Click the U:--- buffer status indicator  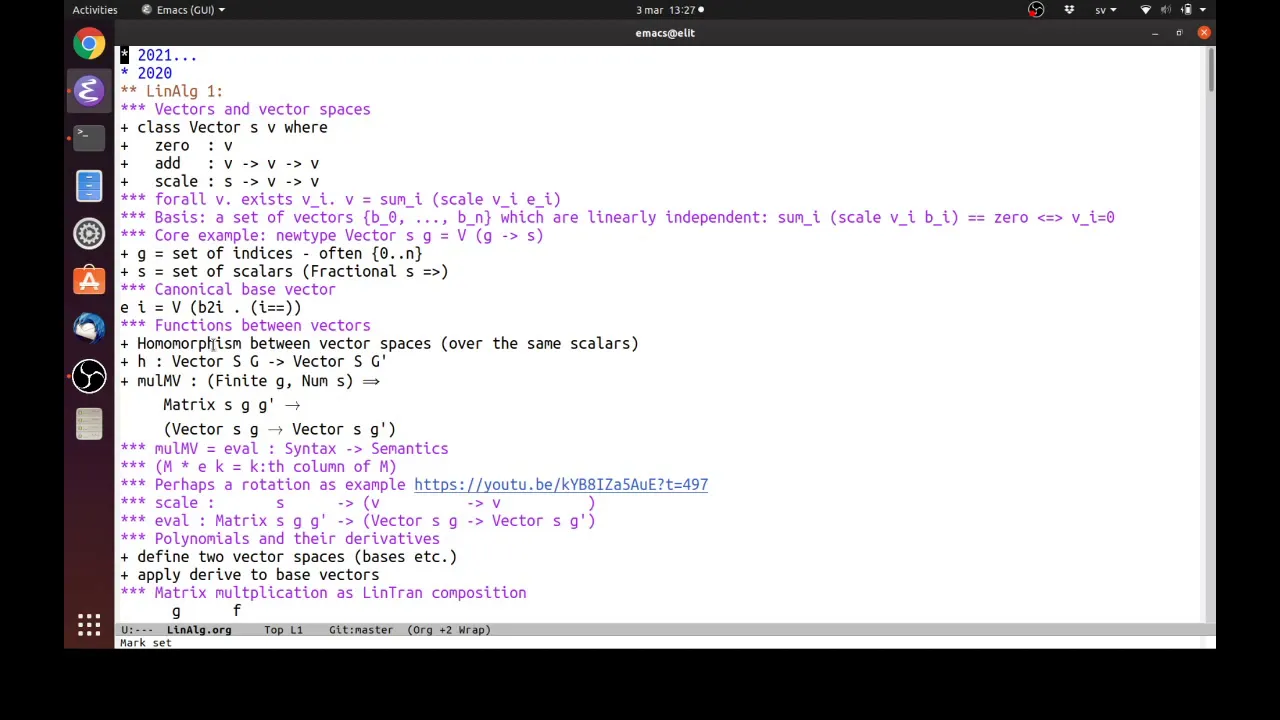point(137,630)
